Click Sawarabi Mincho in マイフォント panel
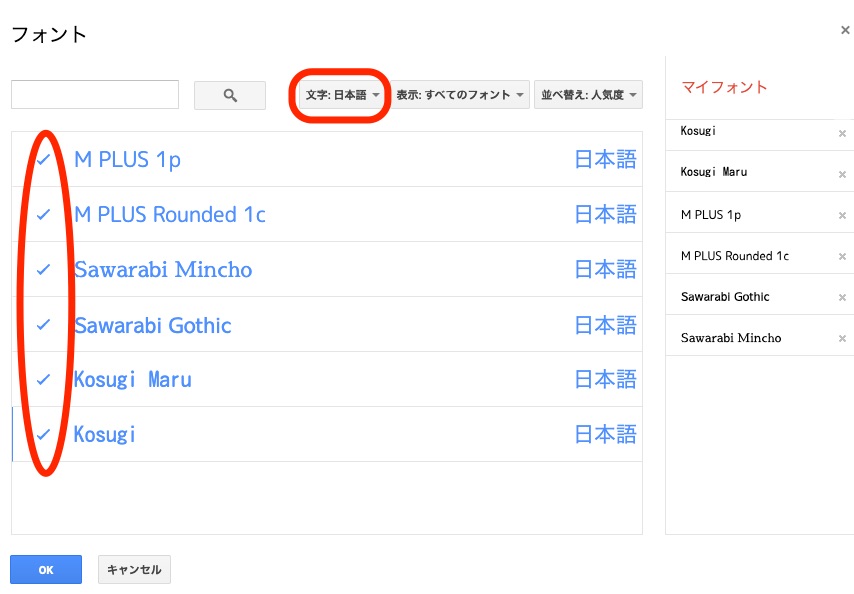 [x=731, y=338]
